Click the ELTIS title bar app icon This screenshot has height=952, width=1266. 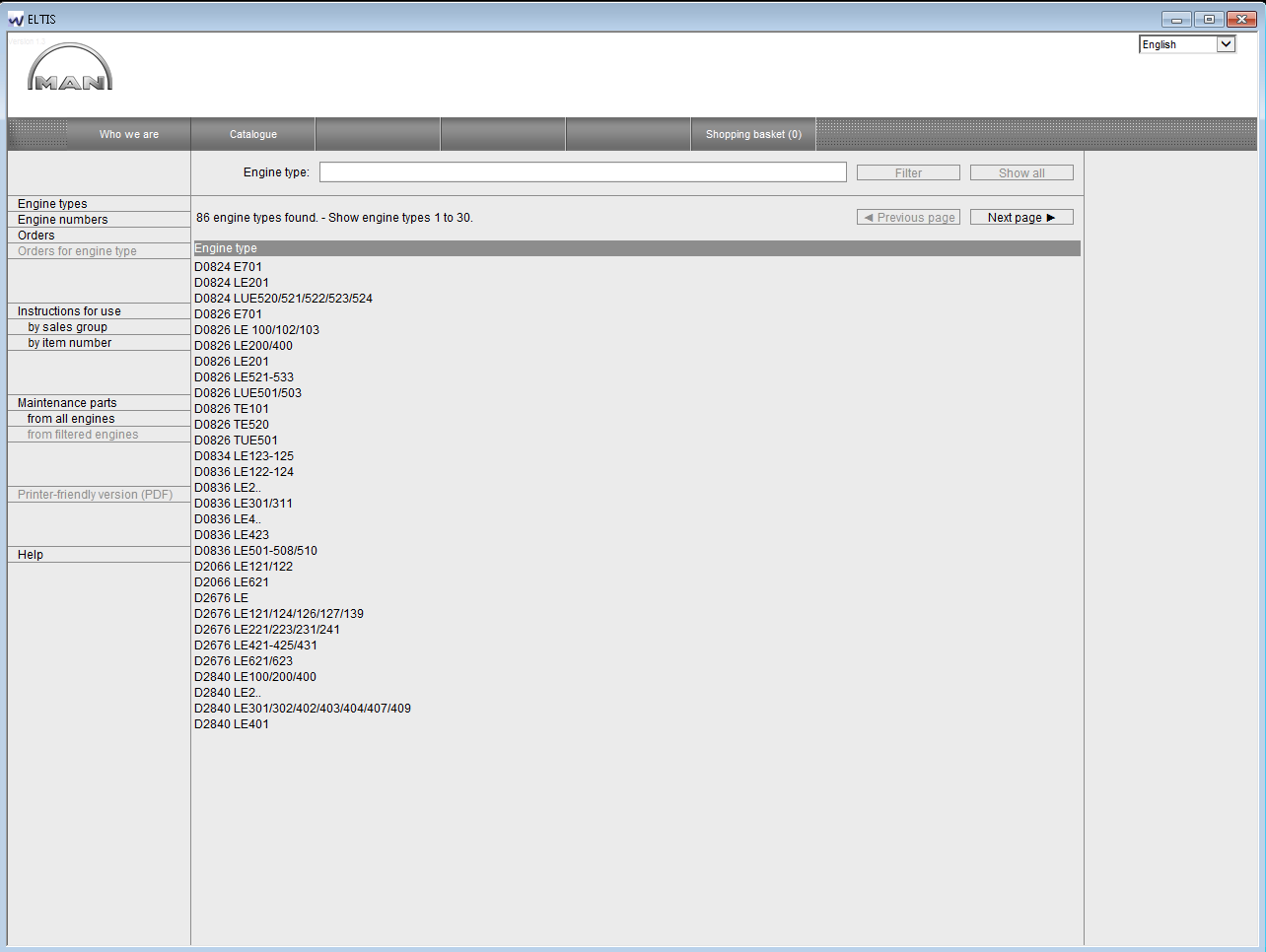[x=16, y=19]
